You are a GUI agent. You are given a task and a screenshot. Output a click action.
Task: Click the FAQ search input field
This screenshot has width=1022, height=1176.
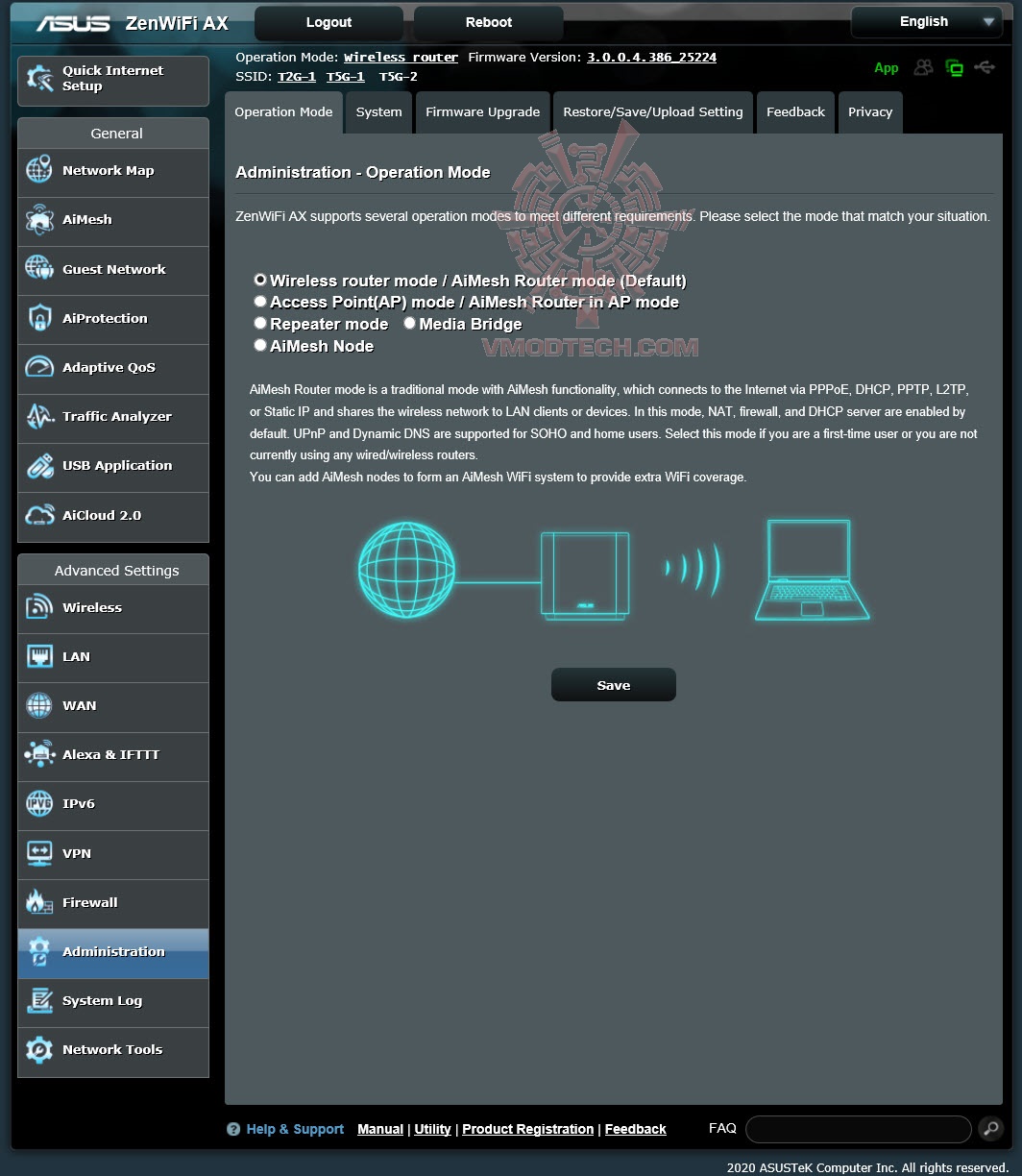click(x=859, y=1129)
